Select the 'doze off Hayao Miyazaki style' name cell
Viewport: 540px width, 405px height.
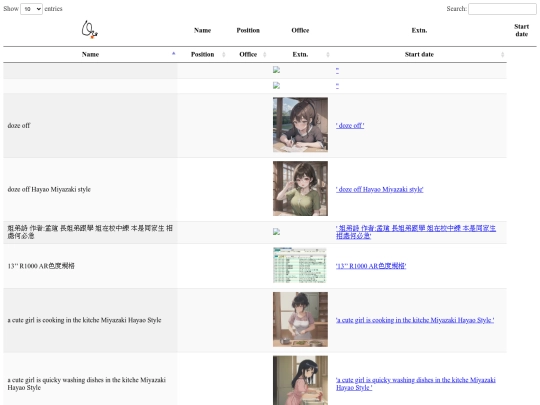90,189
